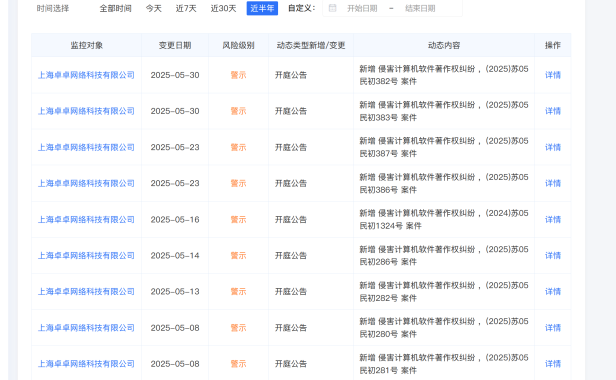Open company link in 民初280号 row
The image size is (616, 380).
pyautogui.click(x=86, y=328)
